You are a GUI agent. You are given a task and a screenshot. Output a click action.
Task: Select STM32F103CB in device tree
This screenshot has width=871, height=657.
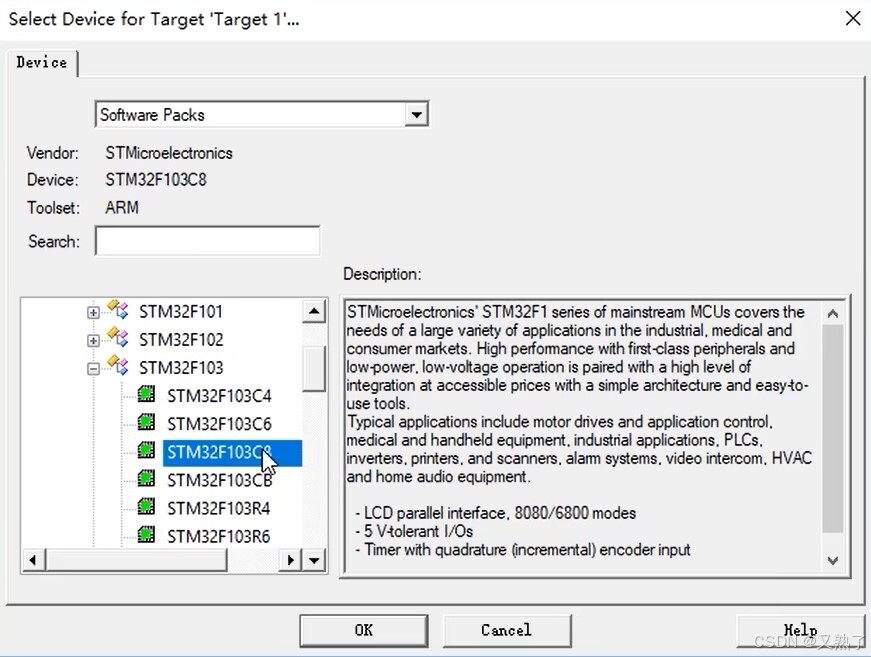pyautogui.click(x=219, y=480)
